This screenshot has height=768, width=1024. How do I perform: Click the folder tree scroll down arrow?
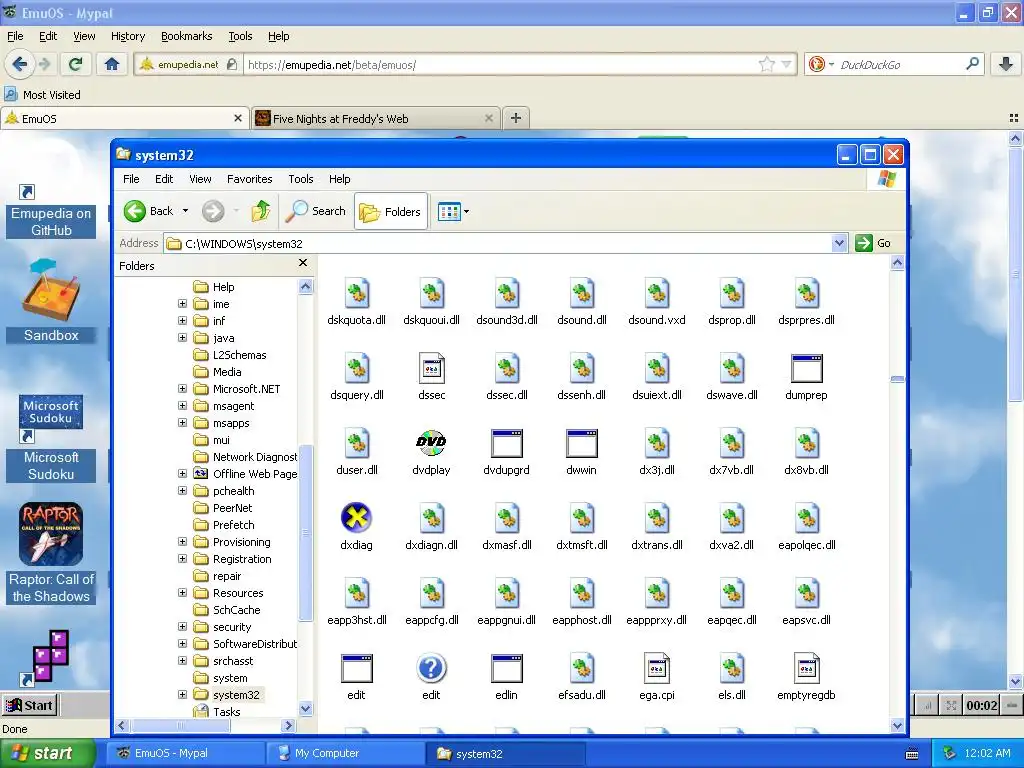pos(305,709)
